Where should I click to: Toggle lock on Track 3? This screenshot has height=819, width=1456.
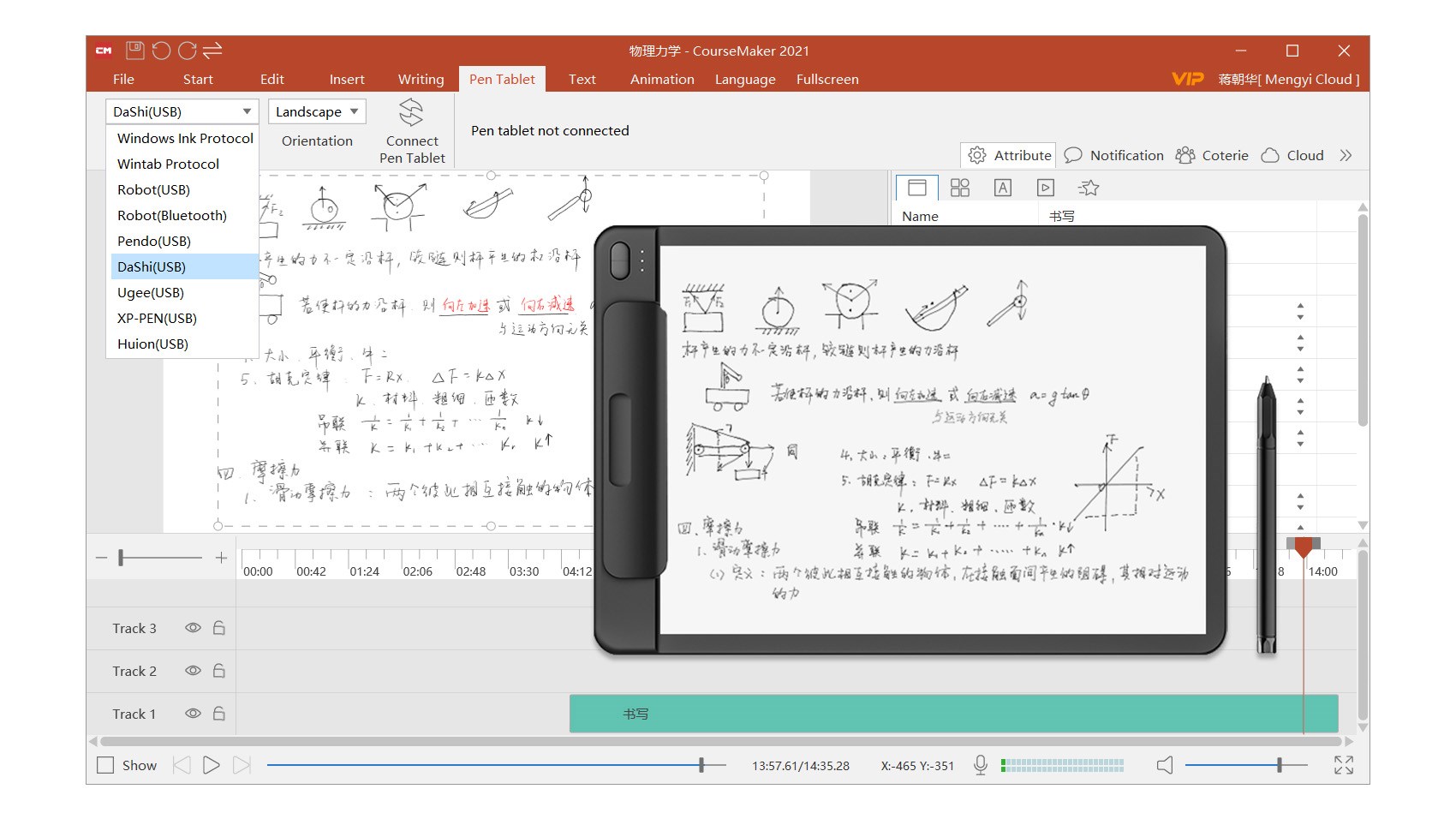pos(219,628)
